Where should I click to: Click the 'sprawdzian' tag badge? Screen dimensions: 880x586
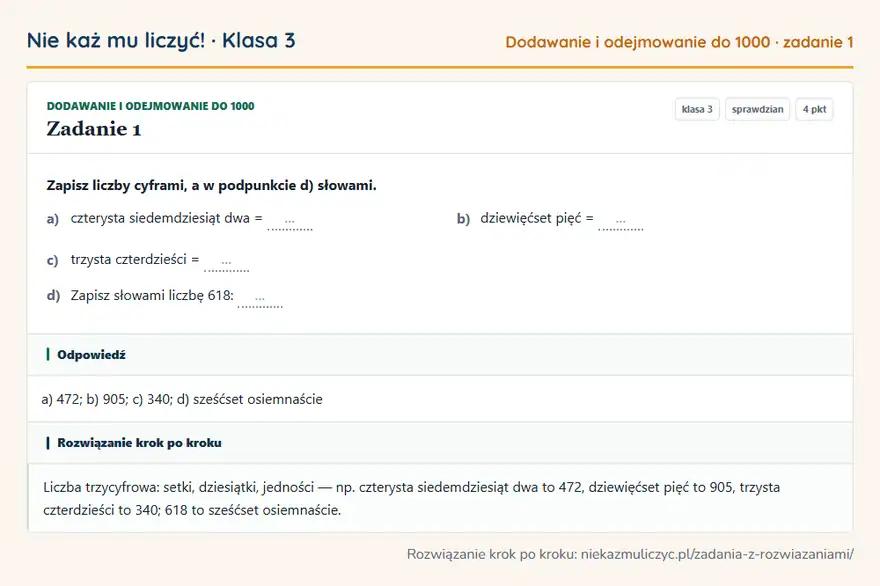point(757,109)
